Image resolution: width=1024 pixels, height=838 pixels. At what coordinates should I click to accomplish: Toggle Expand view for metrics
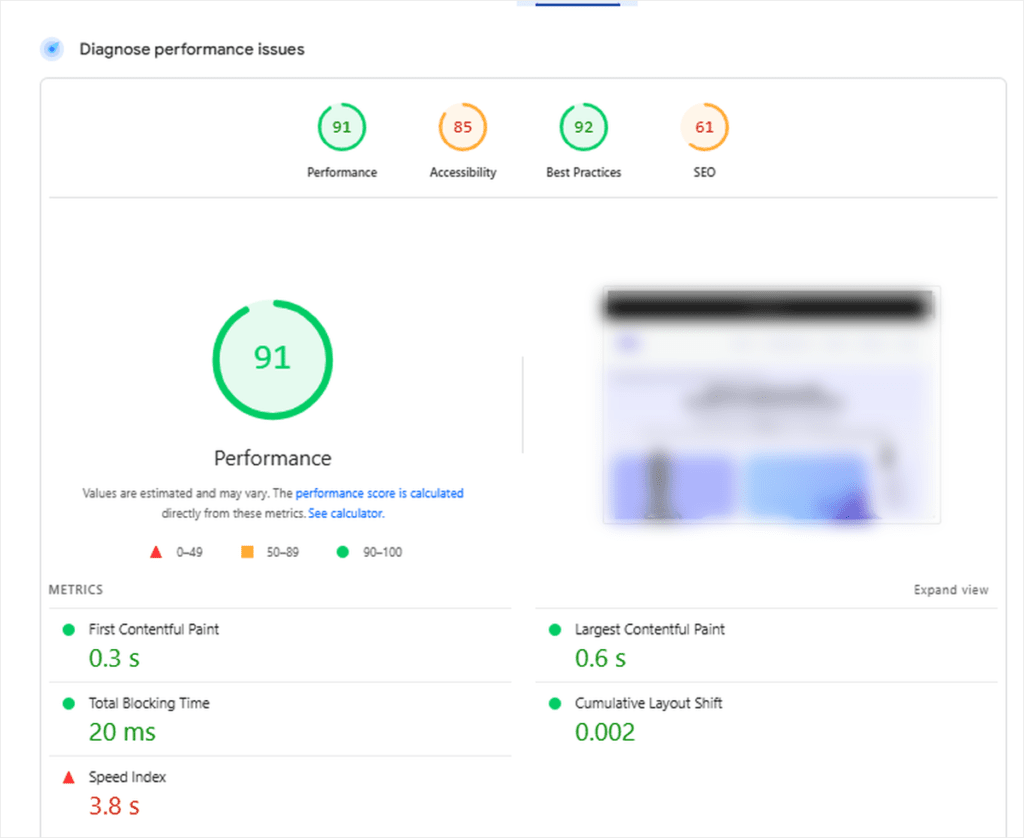click(951, 590)
